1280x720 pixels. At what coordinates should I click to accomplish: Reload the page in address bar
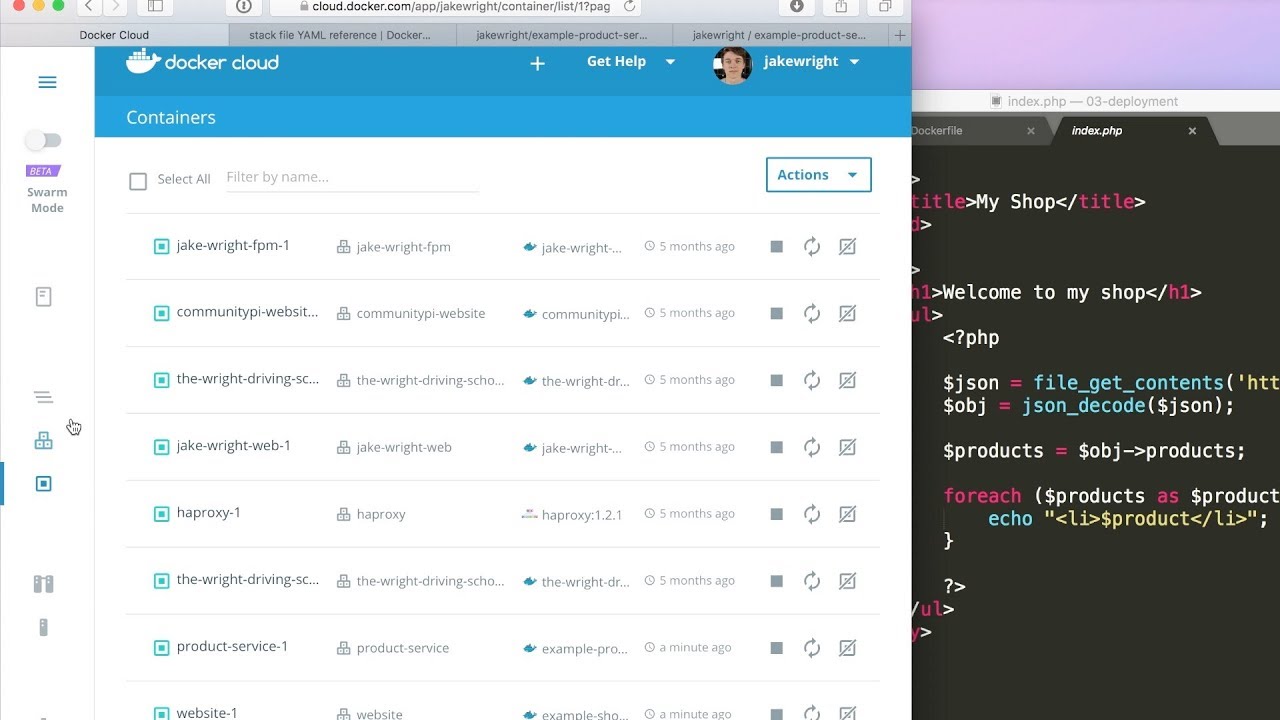629,6
